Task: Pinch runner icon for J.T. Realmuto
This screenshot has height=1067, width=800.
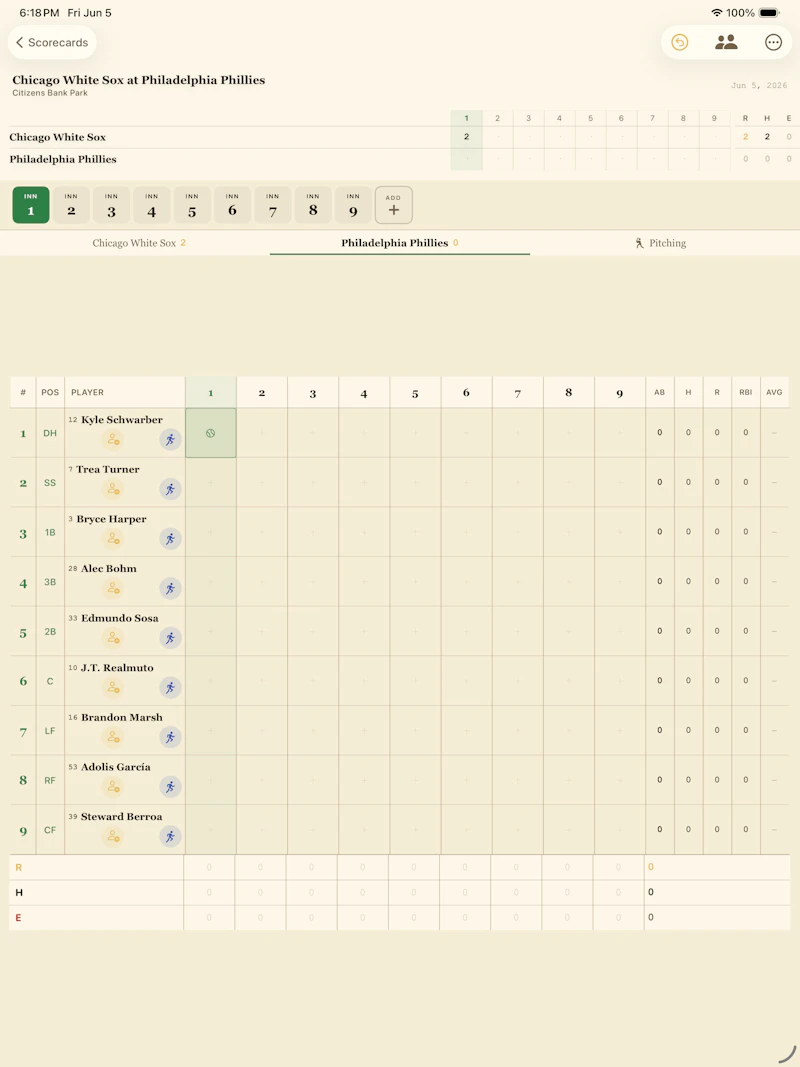Action: (x=171, y=688)
